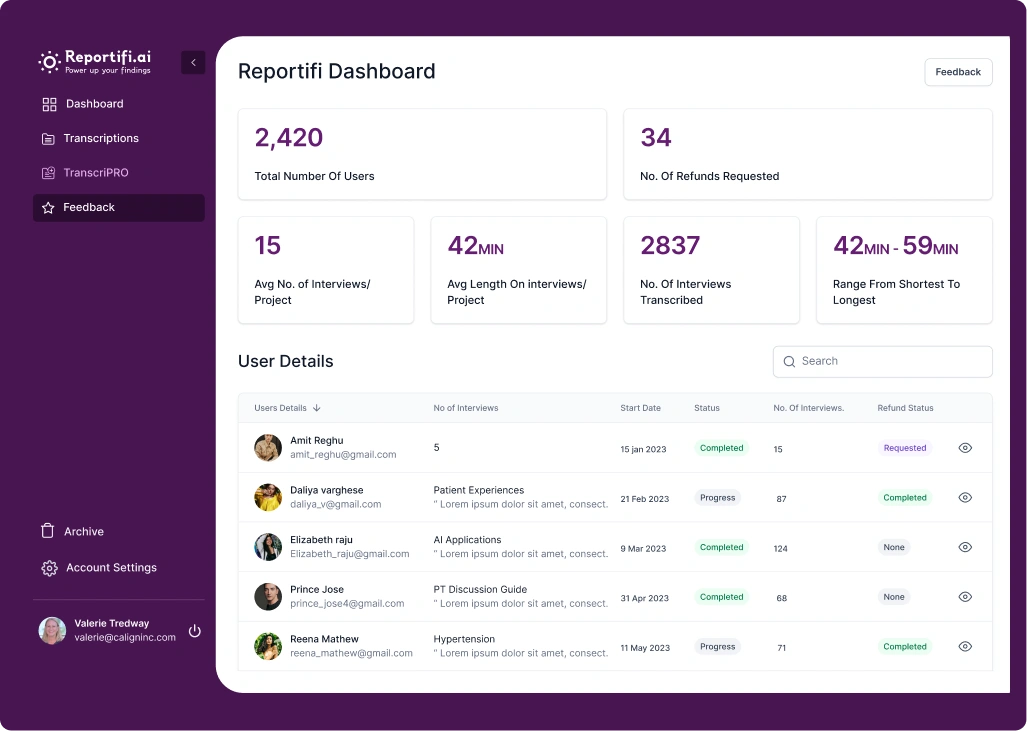Open the Transcriptions menu item
The width and height of the screenshot is (1027, 731).
[101, 139]
